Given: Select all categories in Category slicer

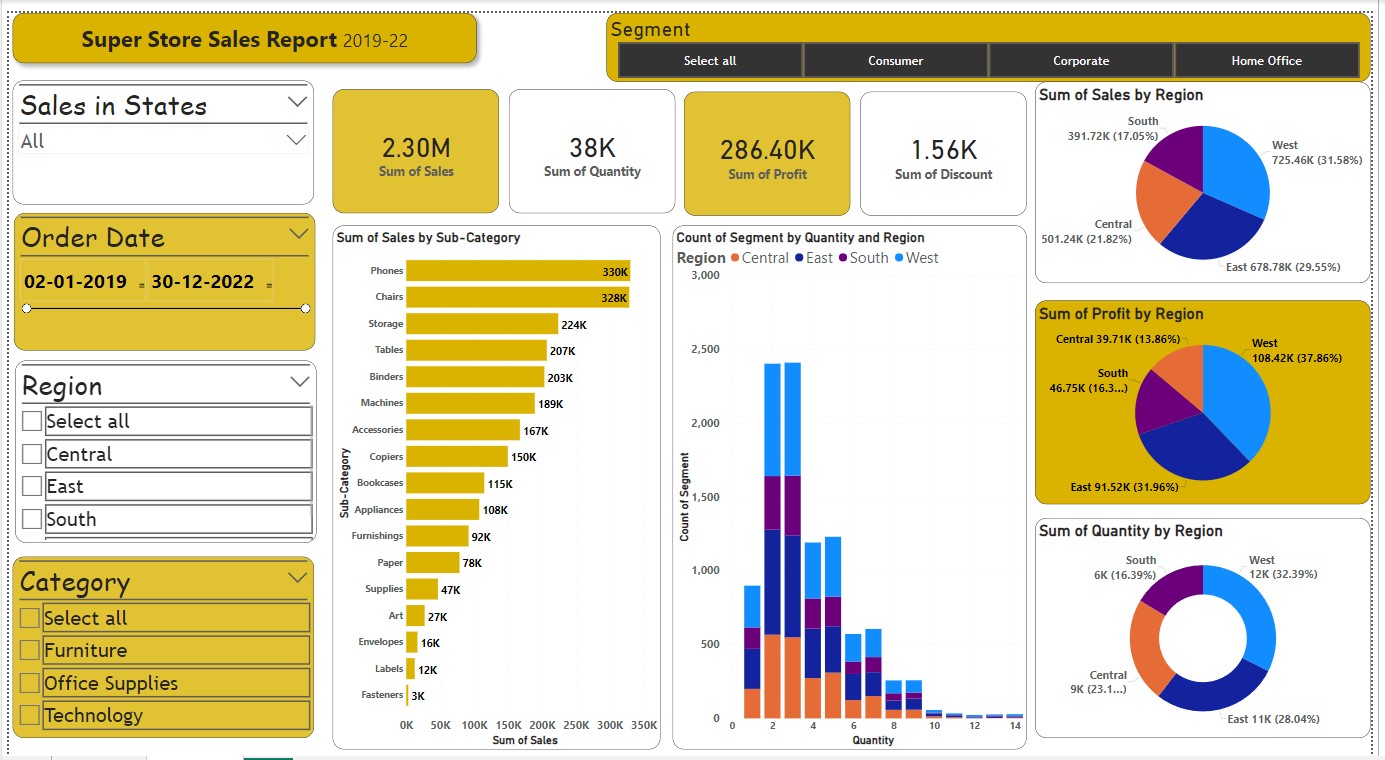Looking at the screenshot, I should click(x=31, y=618).
